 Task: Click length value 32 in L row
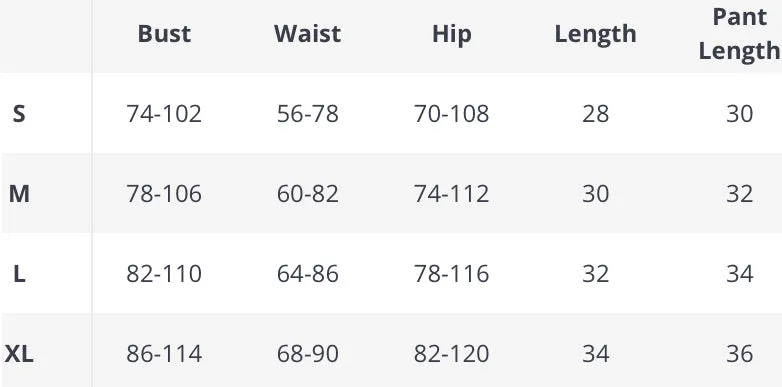[595, 274]
